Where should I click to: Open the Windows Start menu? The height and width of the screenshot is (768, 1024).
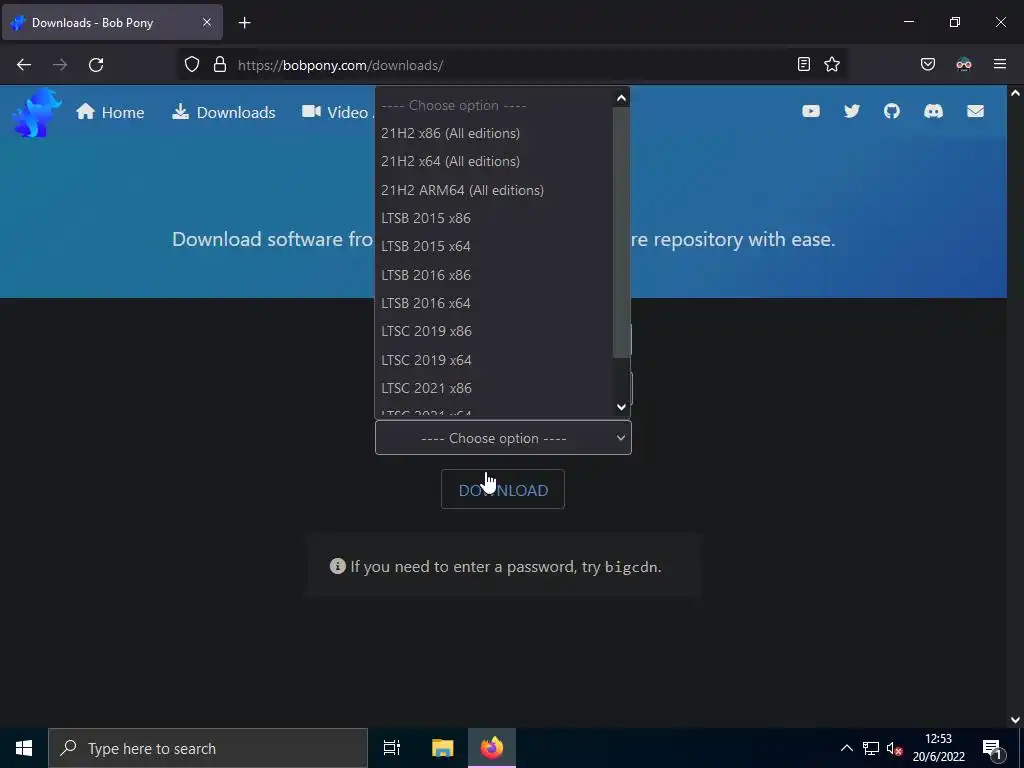coord(24,748)
